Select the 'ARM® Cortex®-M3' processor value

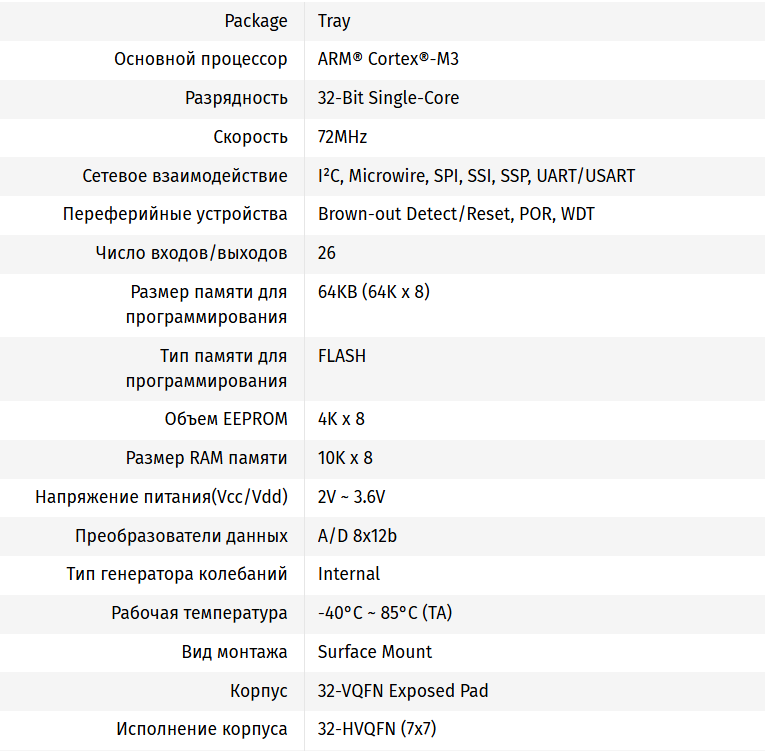(x=388, y=59)
